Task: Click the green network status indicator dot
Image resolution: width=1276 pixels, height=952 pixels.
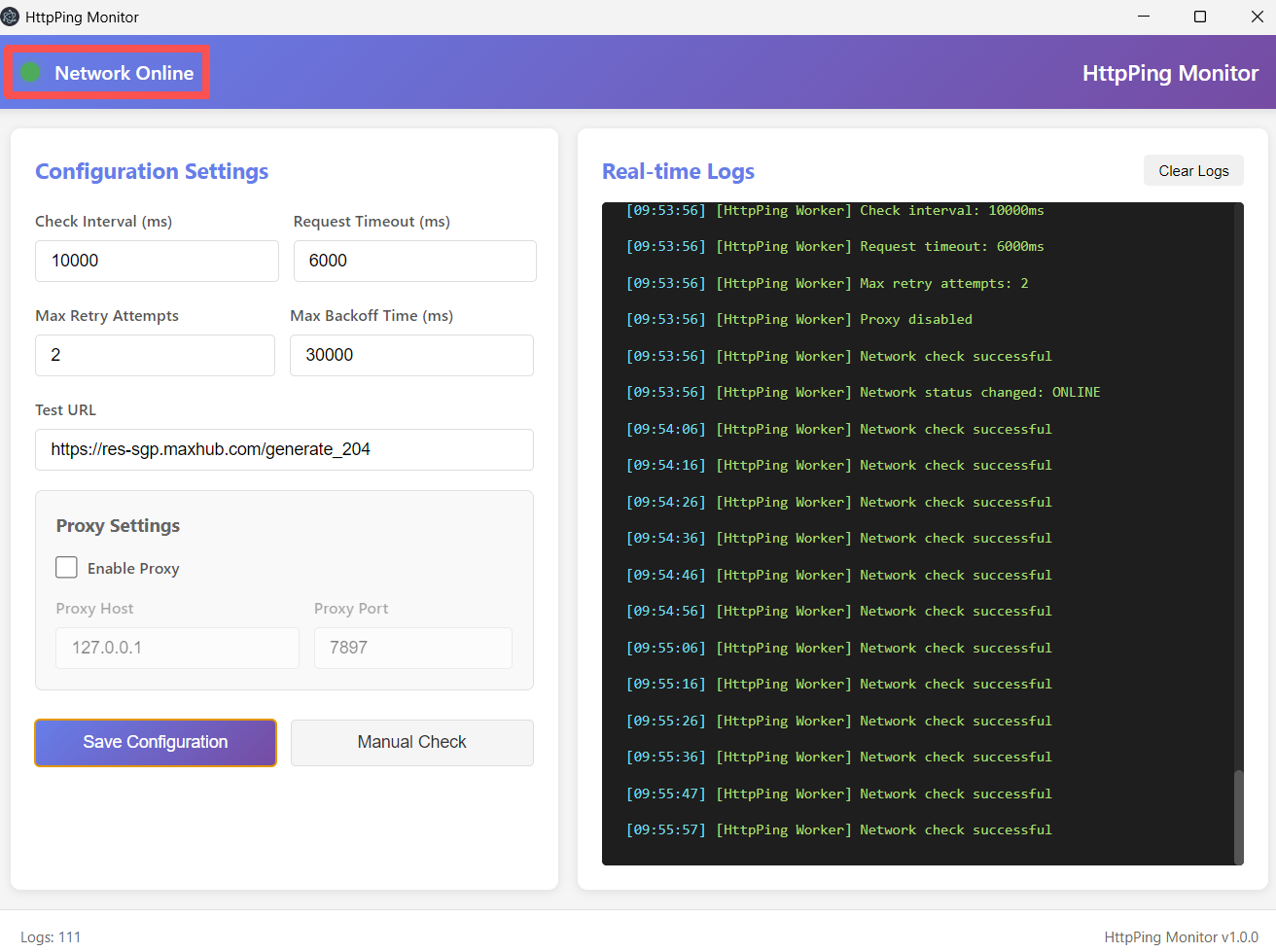Action: click(x=31, y=72)
